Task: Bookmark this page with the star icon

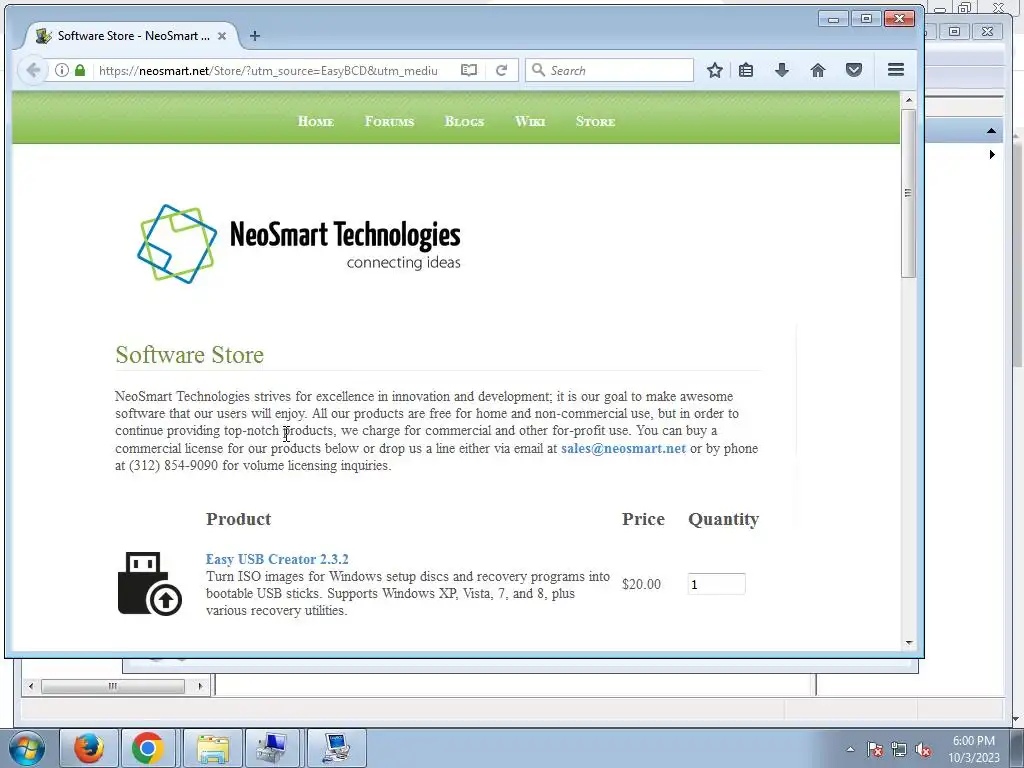Action: [714, 70]
